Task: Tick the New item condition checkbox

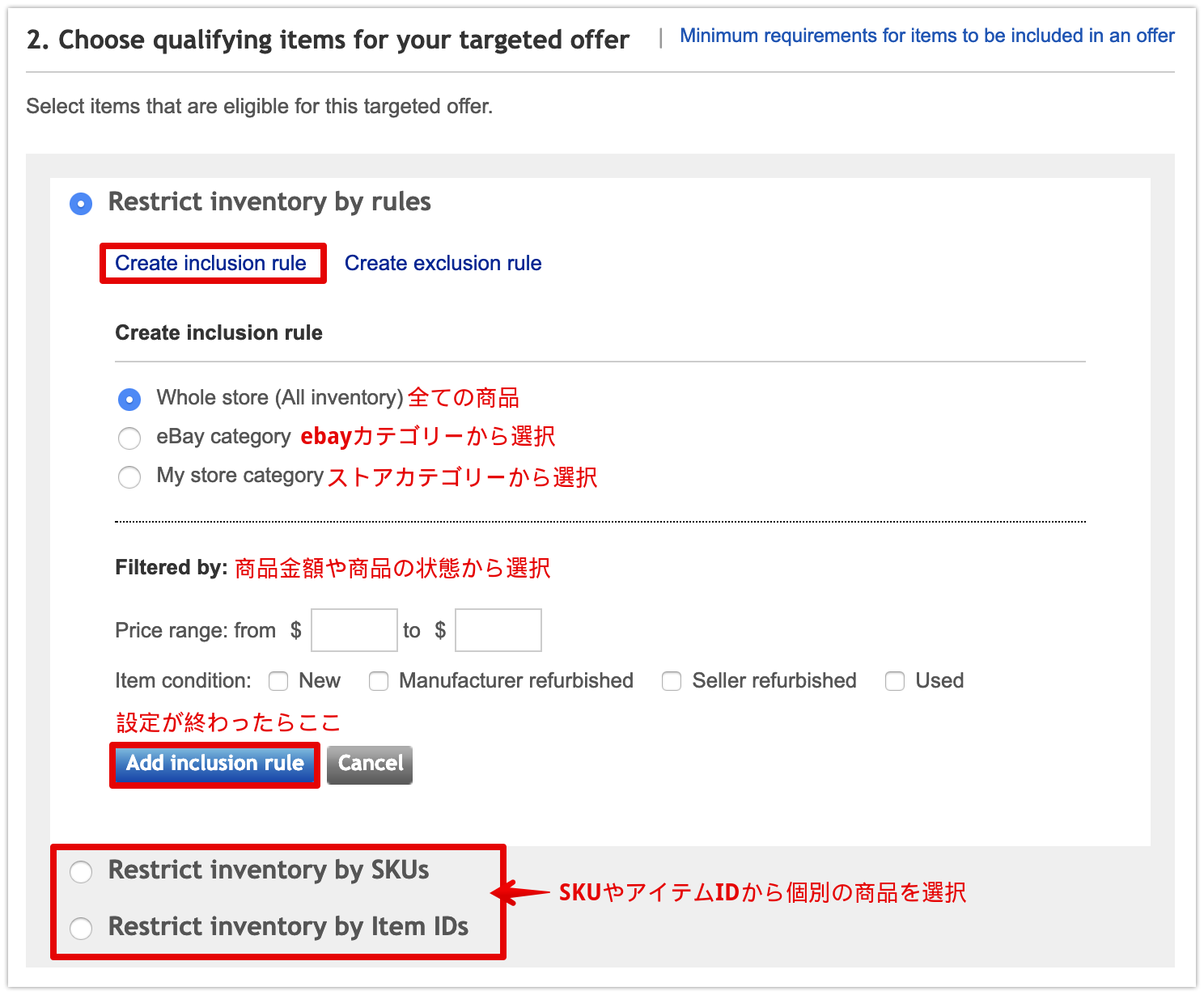Action: point(278,681)
